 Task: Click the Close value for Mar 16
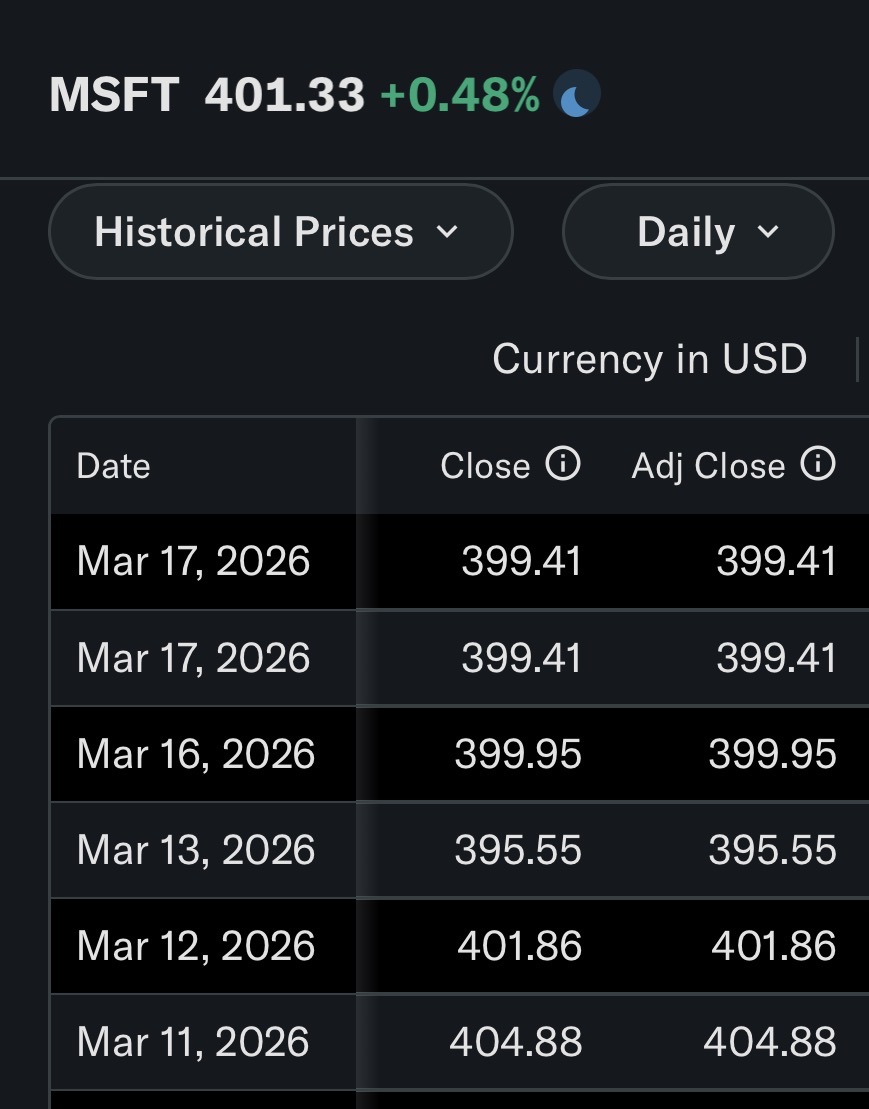(518, 754)
